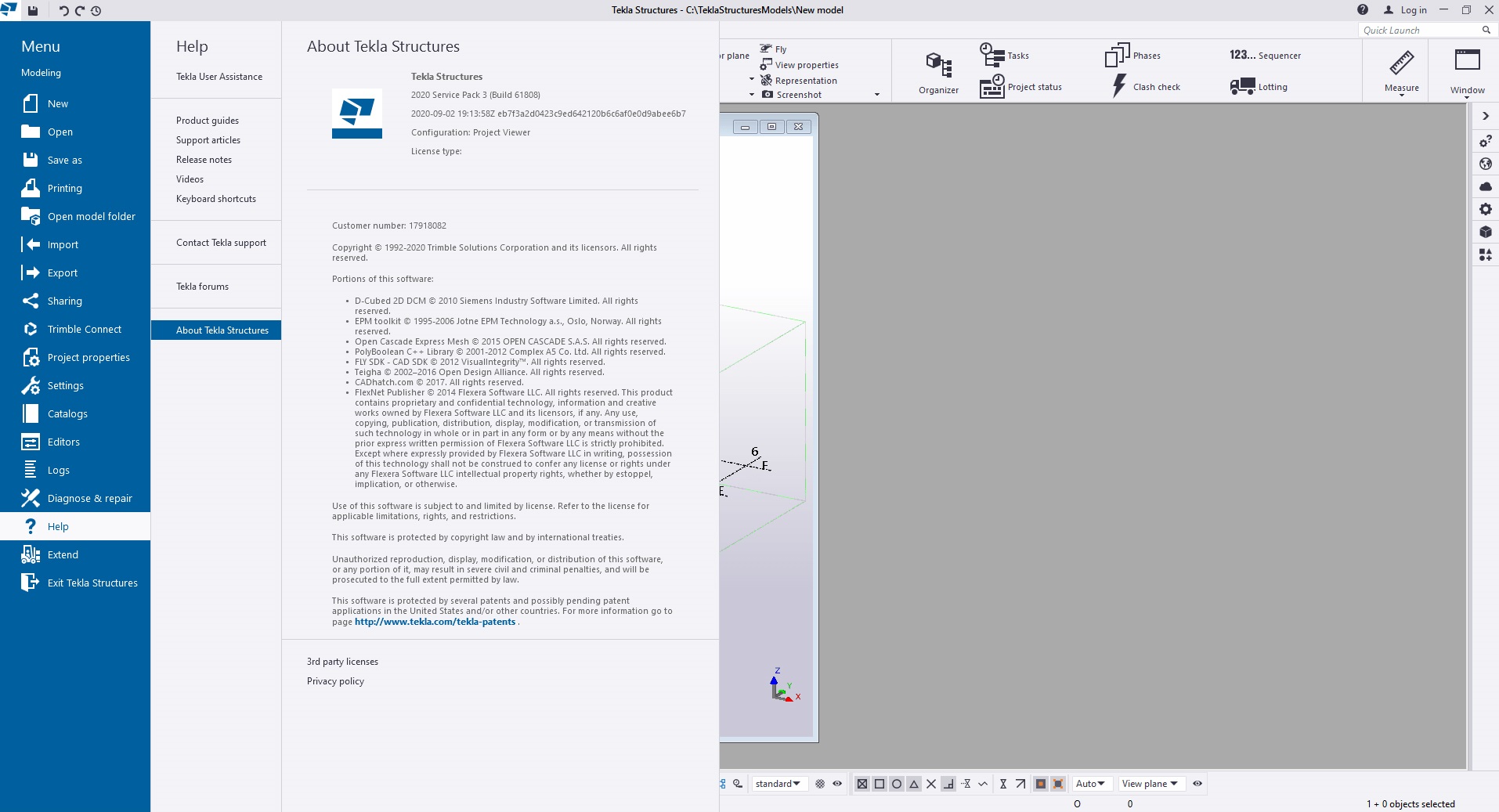1499x812 pixels.
Task: Open the Tasks manager
Action: coord(1005,56)
